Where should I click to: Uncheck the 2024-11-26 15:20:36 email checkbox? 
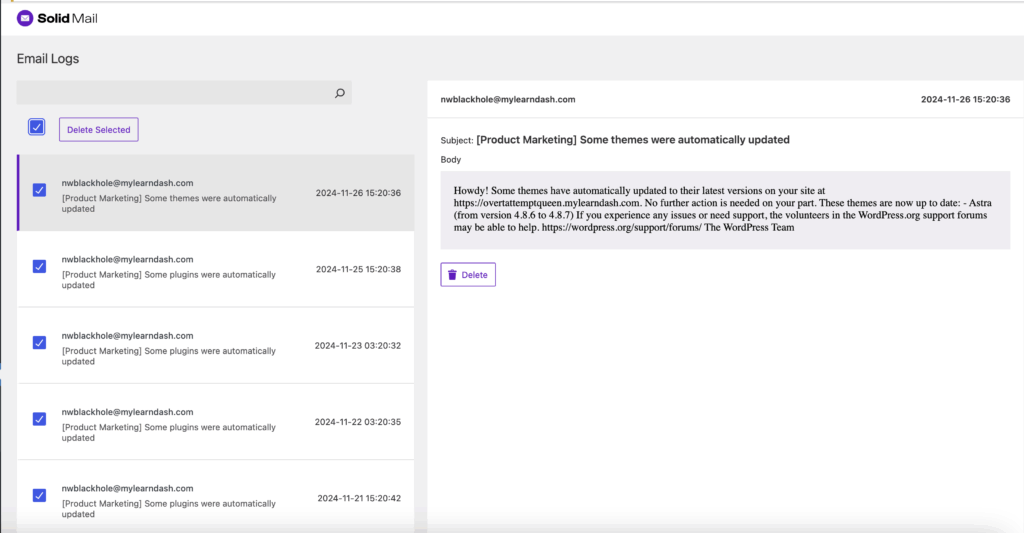[39, 190]
